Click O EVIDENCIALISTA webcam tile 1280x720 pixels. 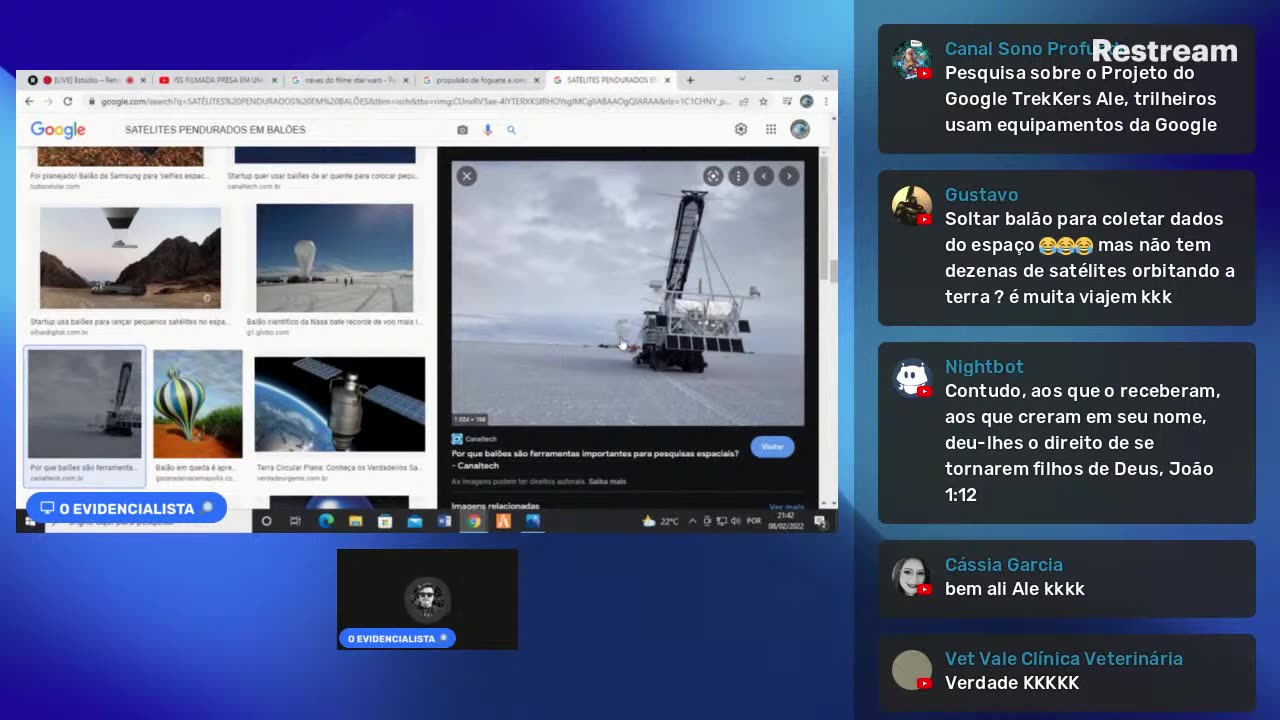point(427,599)
